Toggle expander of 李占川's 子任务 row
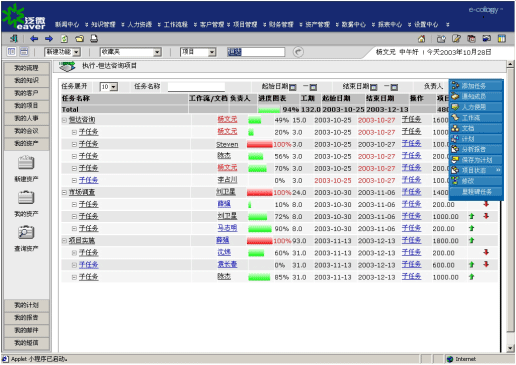516x365 pixels. tap(74, 180)
